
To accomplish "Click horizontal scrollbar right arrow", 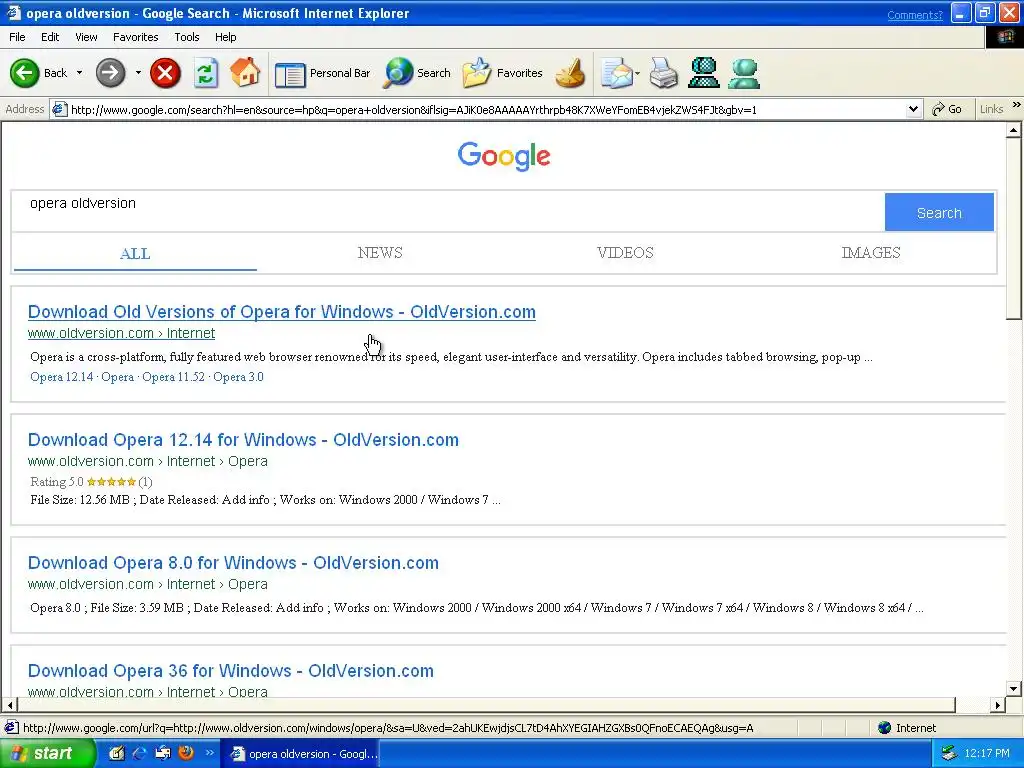I will pyautogui.click(x=997, y=705).
